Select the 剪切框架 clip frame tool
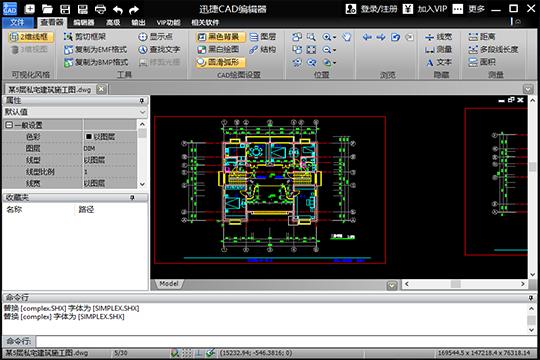 point(85,37)
